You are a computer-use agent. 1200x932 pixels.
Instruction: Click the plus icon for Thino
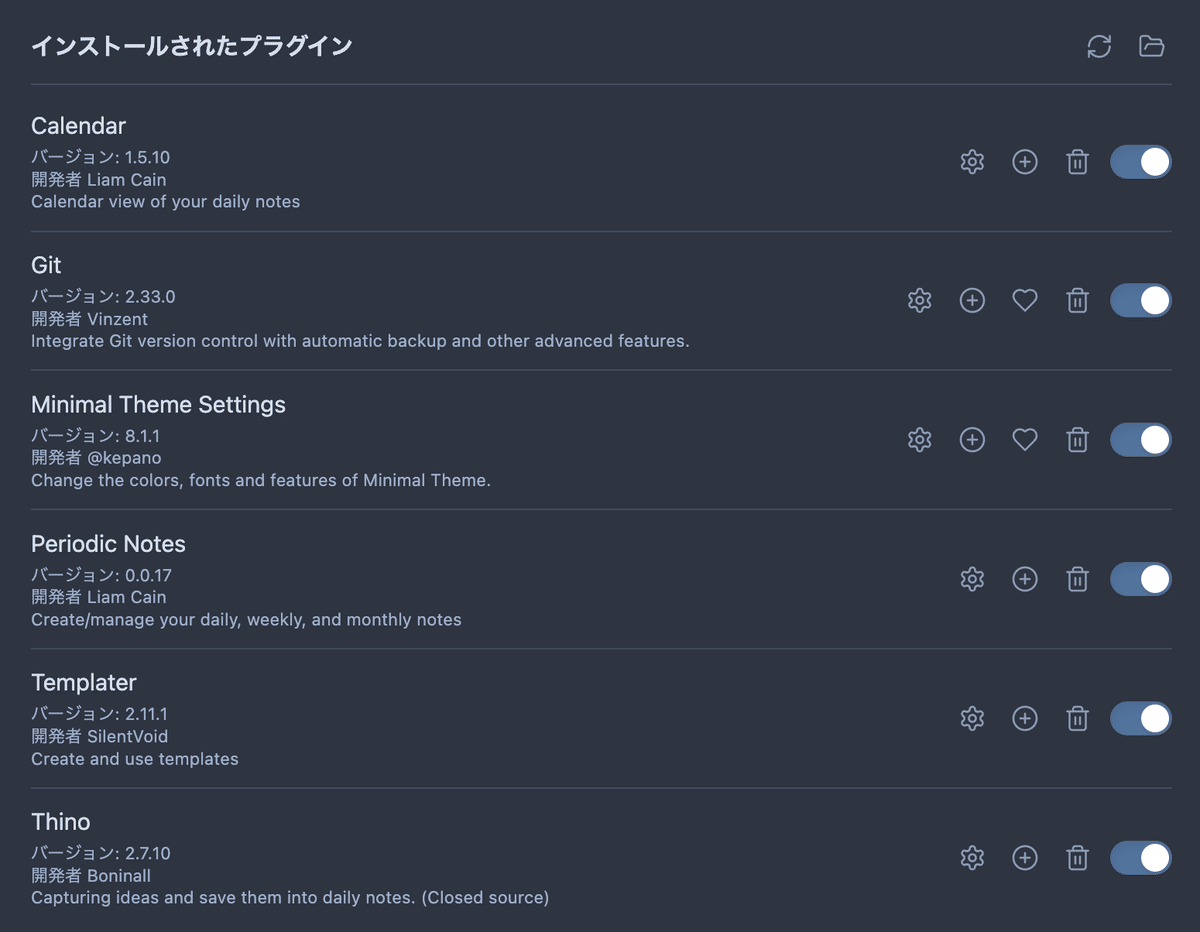pyautogui.click(x=1024, y=858)
